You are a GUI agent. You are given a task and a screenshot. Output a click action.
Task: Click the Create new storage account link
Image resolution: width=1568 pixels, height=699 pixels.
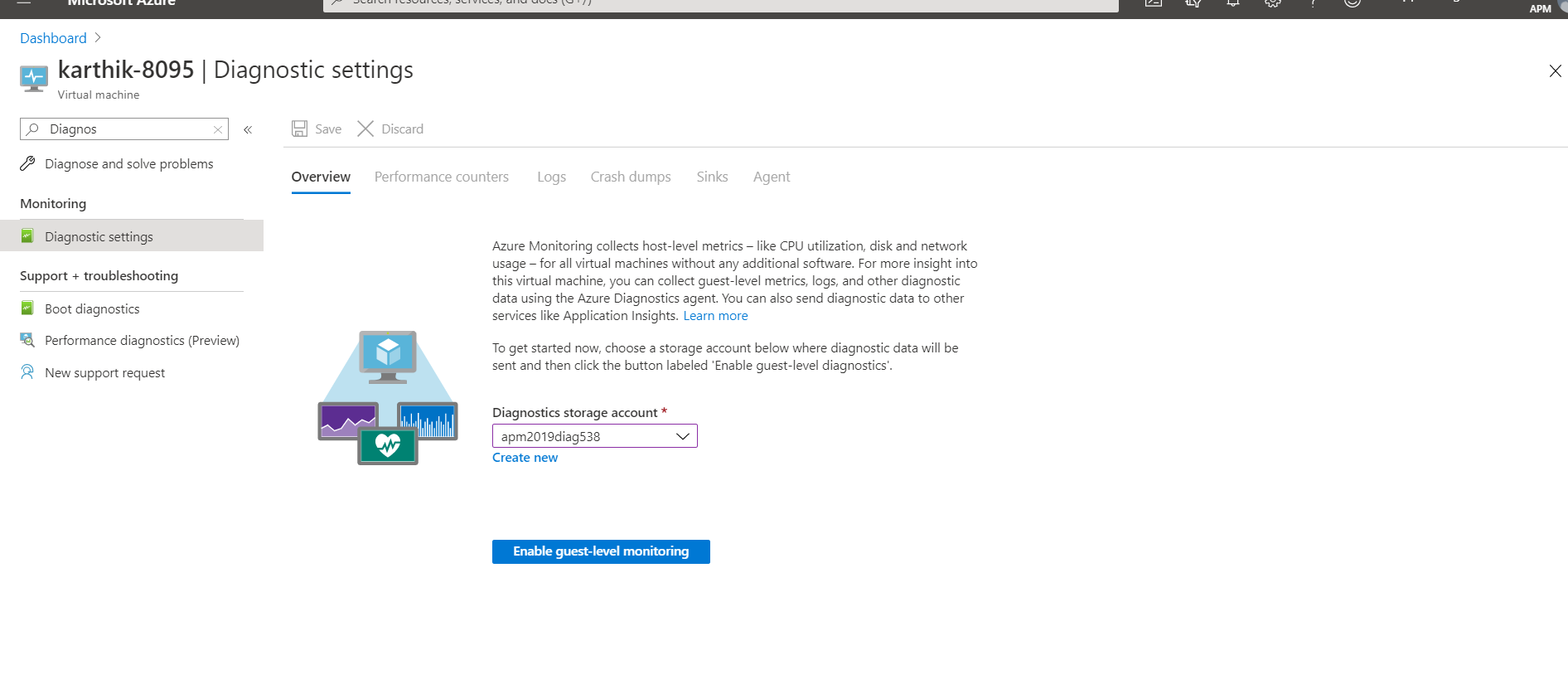tap(525, 458)
